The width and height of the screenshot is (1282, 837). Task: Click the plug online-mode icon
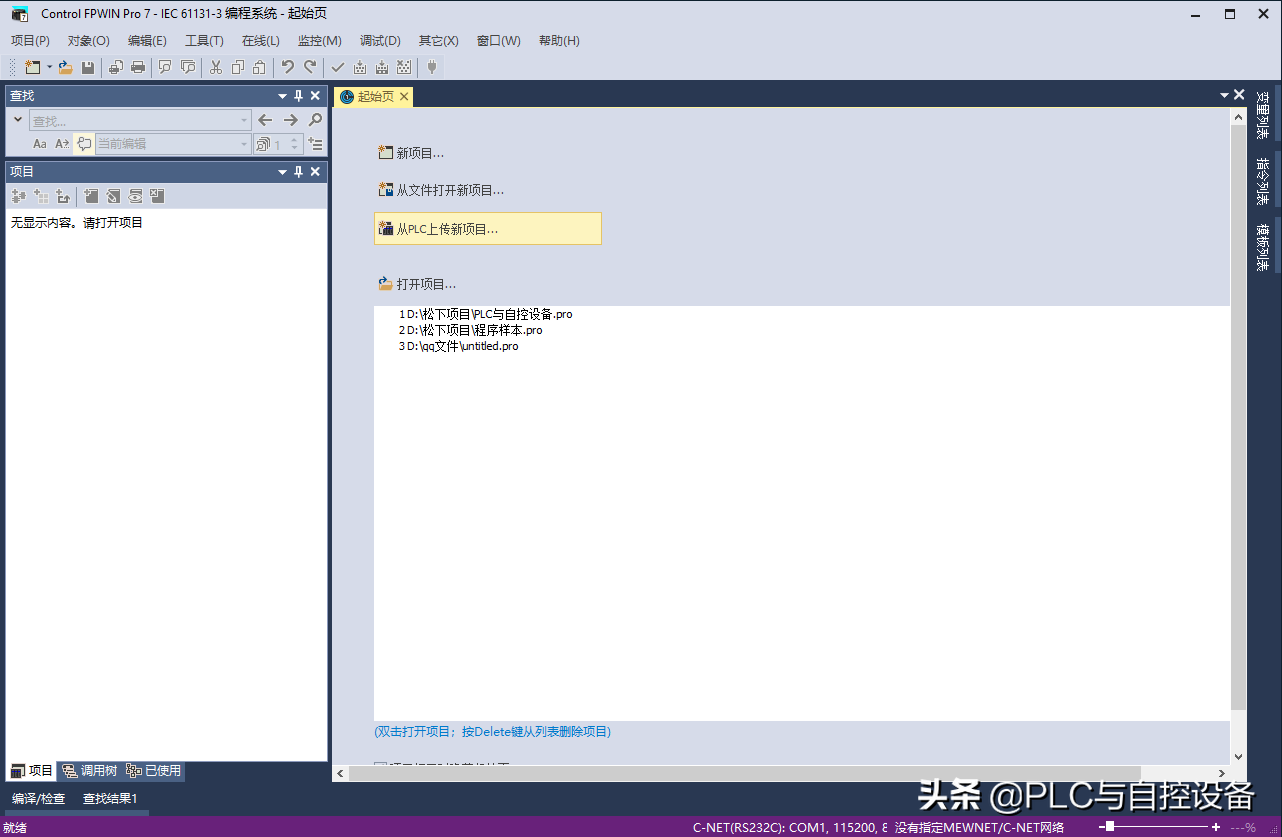click(x=432, y=68)
